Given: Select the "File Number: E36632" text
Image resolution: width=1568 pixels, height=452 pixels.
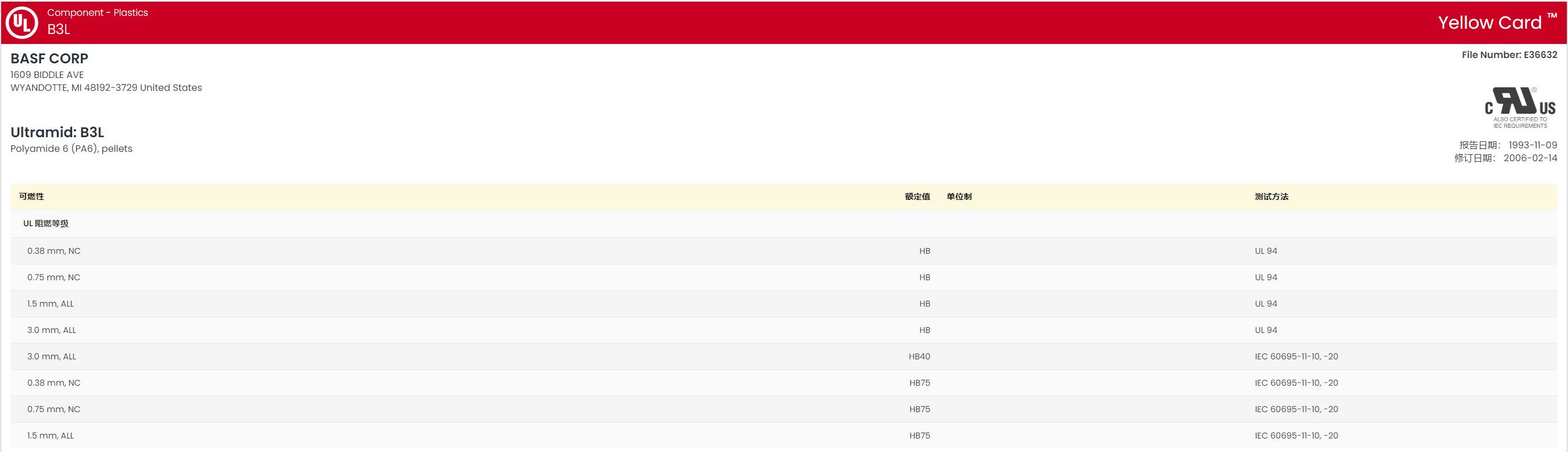Looking at the screenshot, I should click(1509, 55).
